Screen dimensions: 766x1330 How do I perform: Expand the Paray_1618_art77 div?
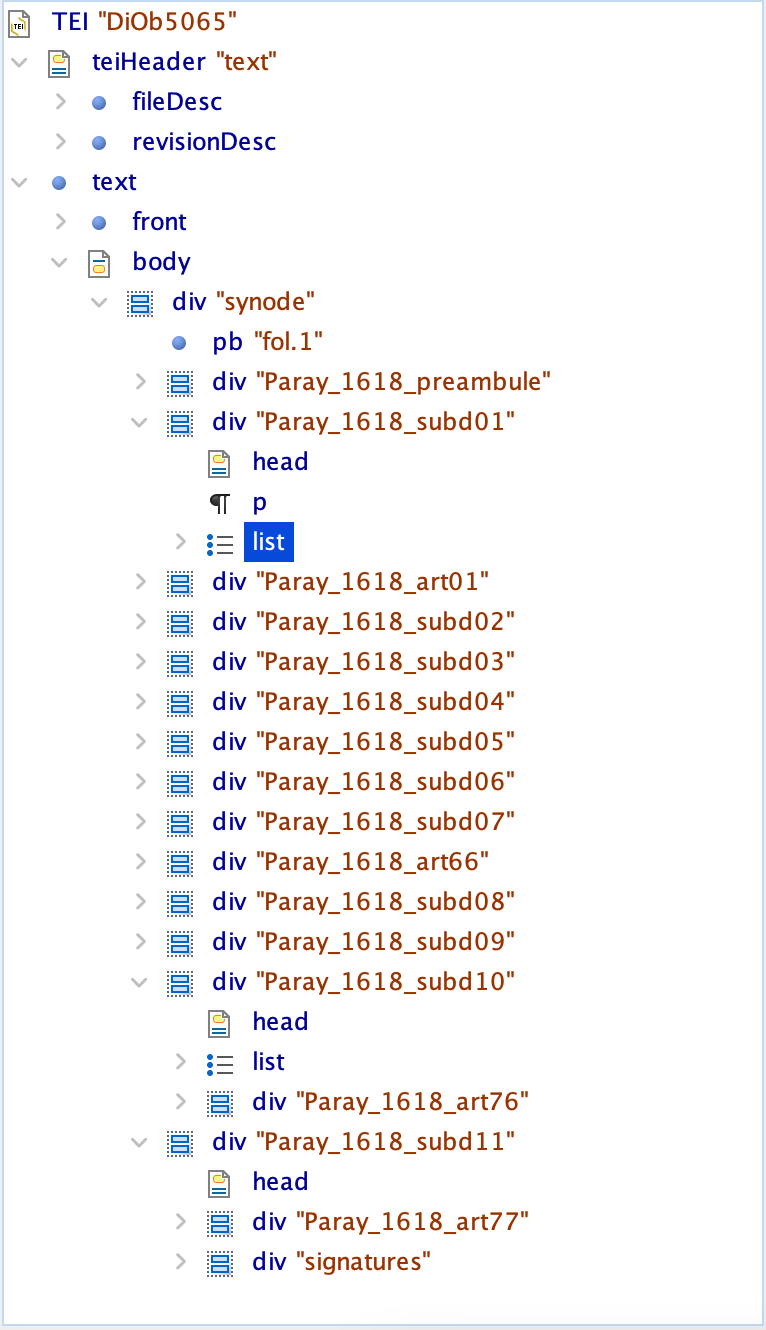180,1222
